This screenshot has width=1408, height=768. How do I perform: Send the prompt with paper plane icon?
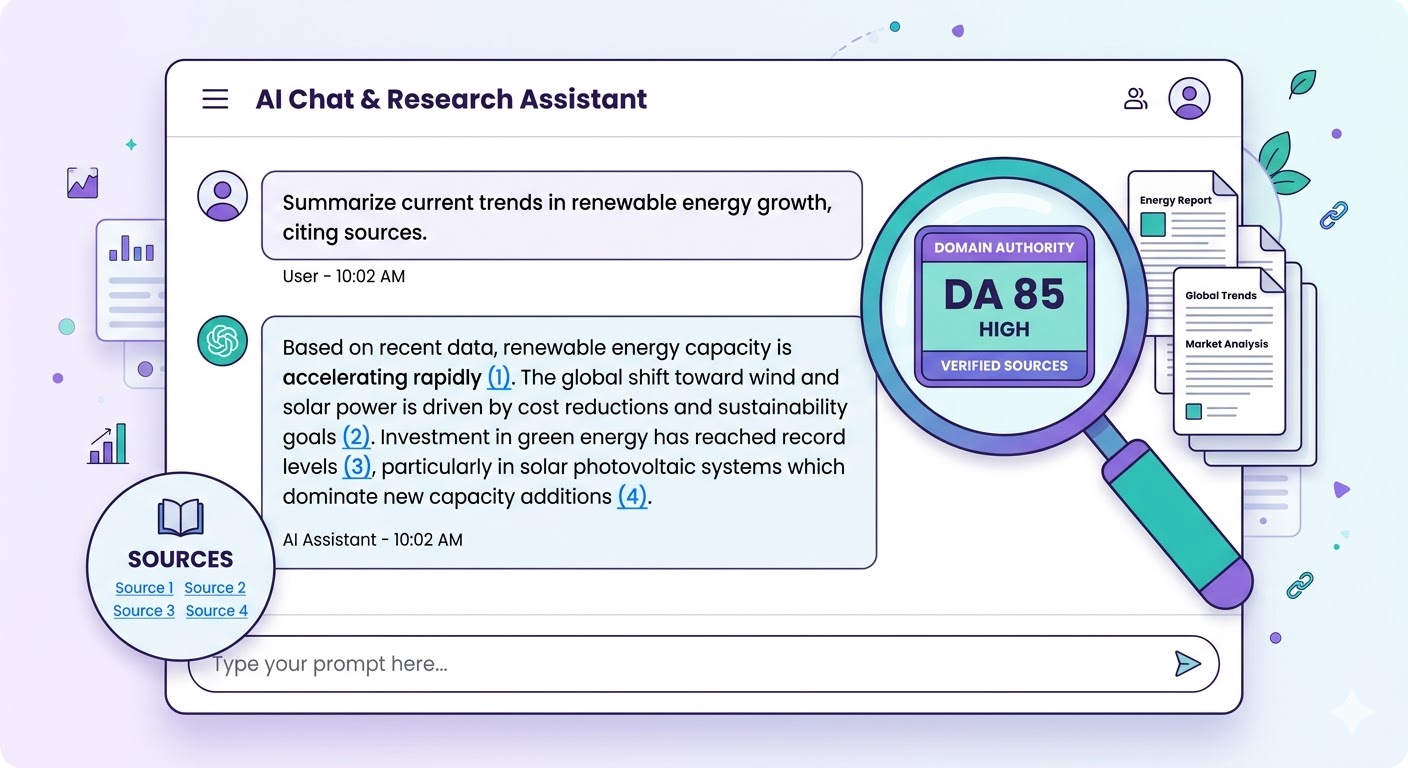tap(1187, 664)
